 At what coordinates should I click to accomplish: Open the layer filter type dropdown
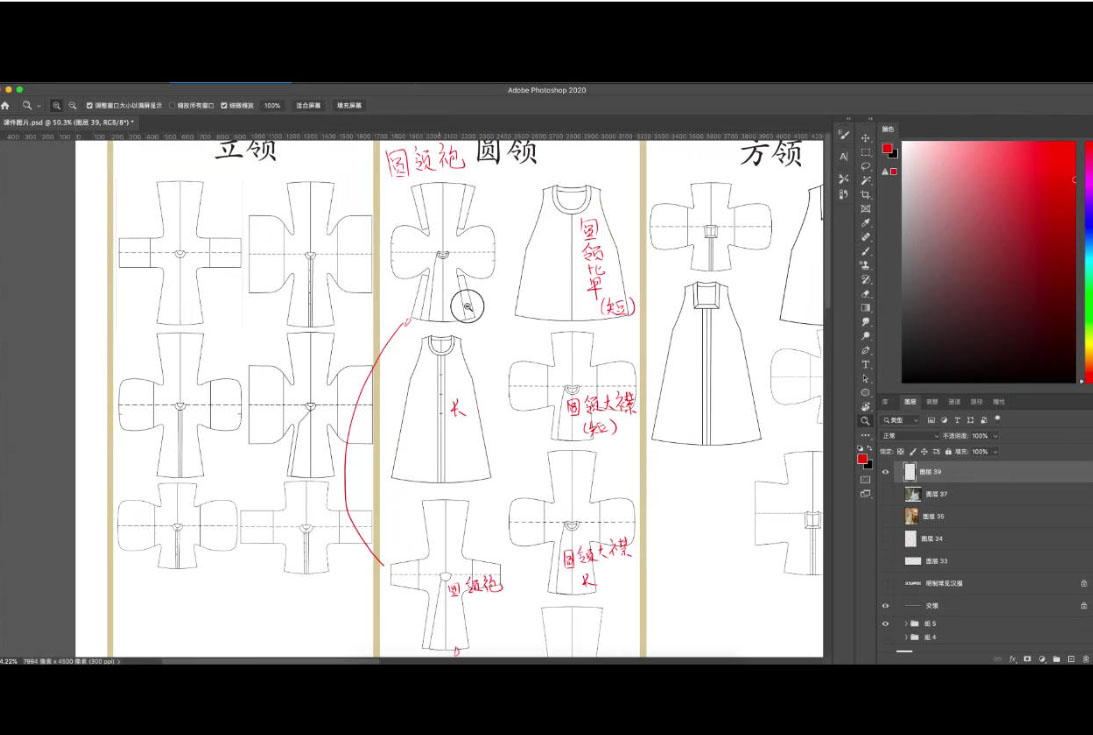tap(900, 420)
